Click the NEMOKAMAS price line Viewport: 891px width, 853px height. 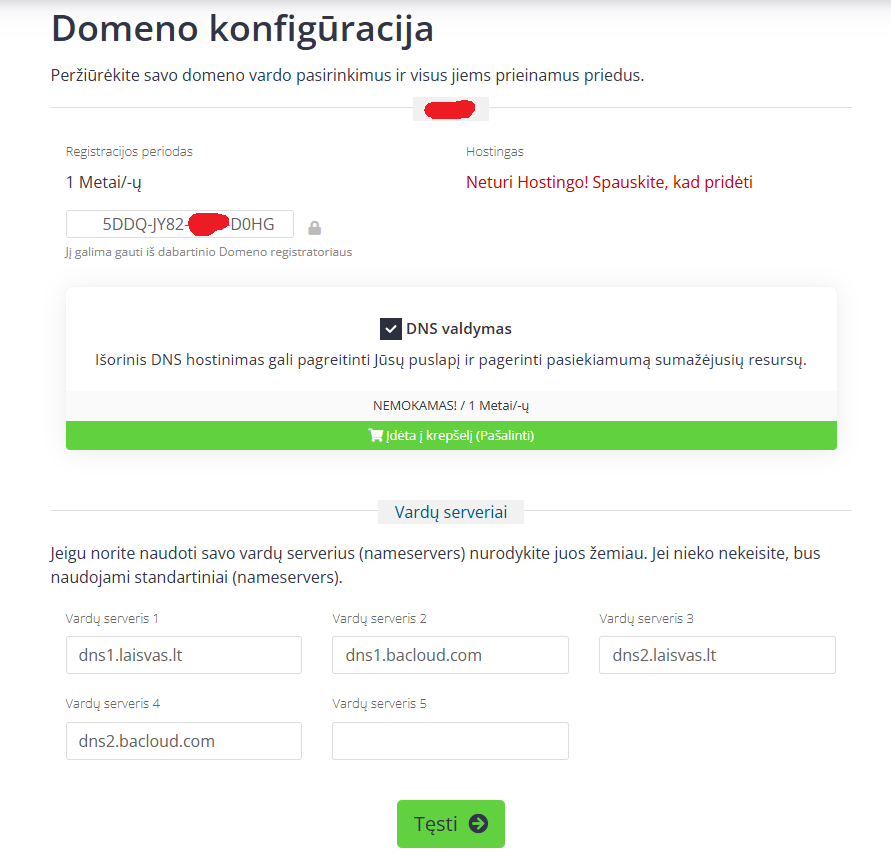coord(451,406)
